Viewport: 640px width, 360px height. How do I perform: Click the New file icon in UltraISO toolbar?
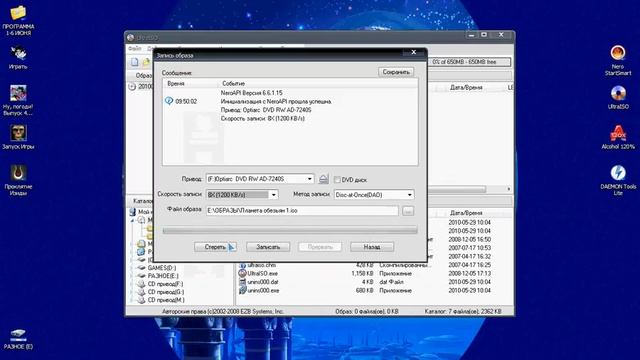(x=134, y=62)
